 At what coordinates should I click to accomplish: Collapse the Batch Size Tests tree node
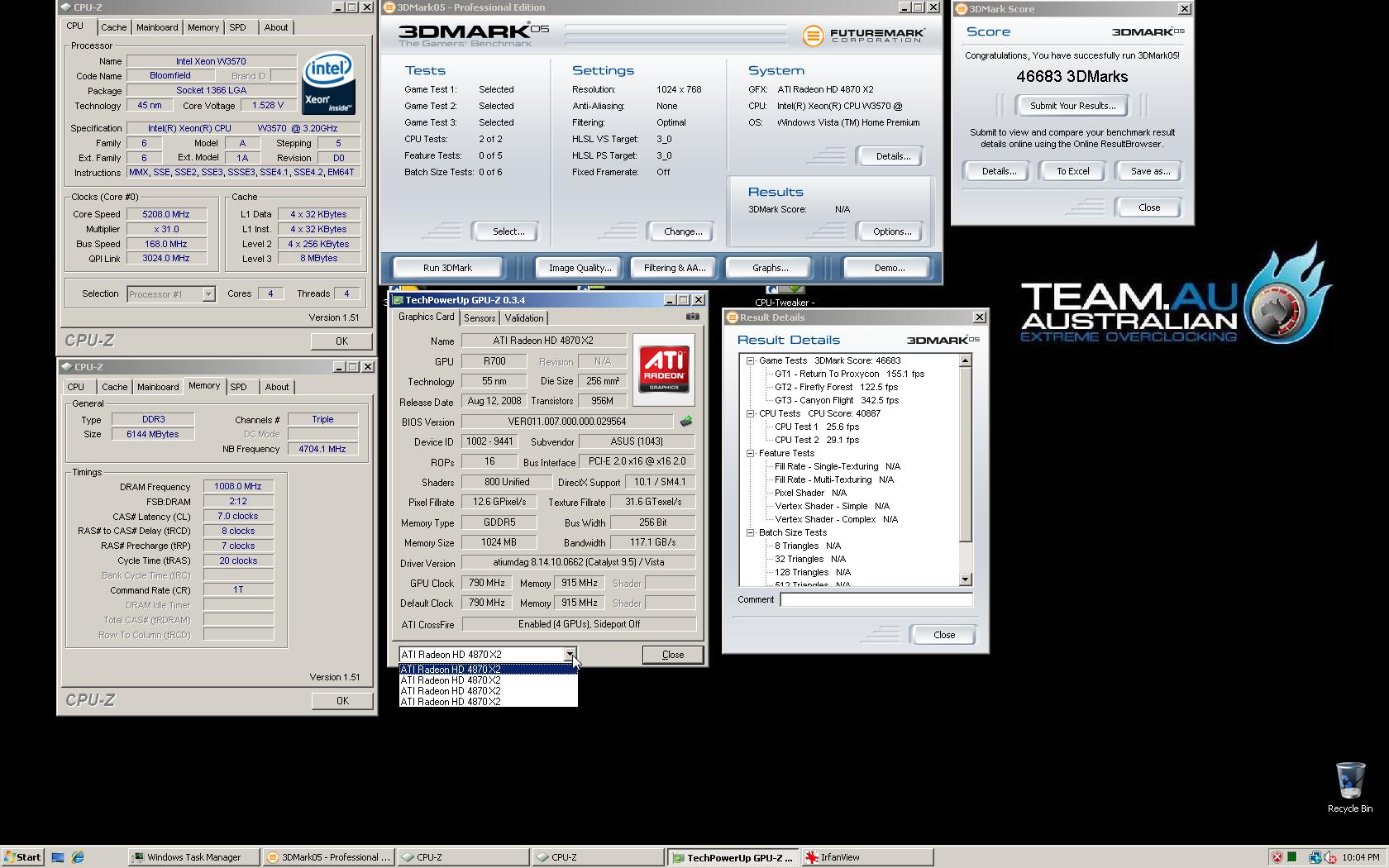click(x=751, y=532)
